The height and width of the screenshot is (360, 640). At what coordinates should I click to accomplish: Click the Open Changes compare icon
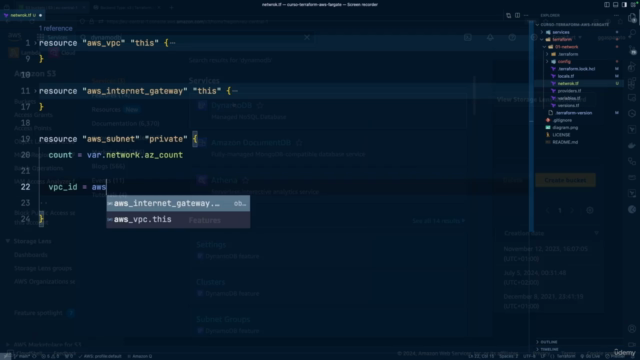[x=509, y=15]
